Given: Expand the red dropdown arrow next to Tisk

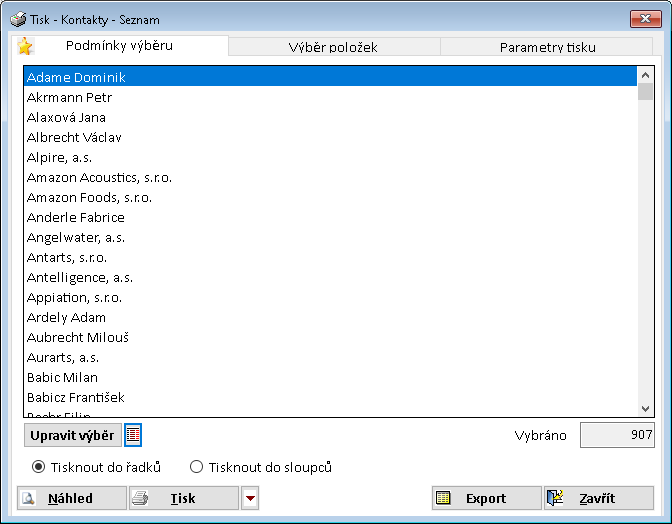Looking at the screenshot, I should tap(251, 498).
